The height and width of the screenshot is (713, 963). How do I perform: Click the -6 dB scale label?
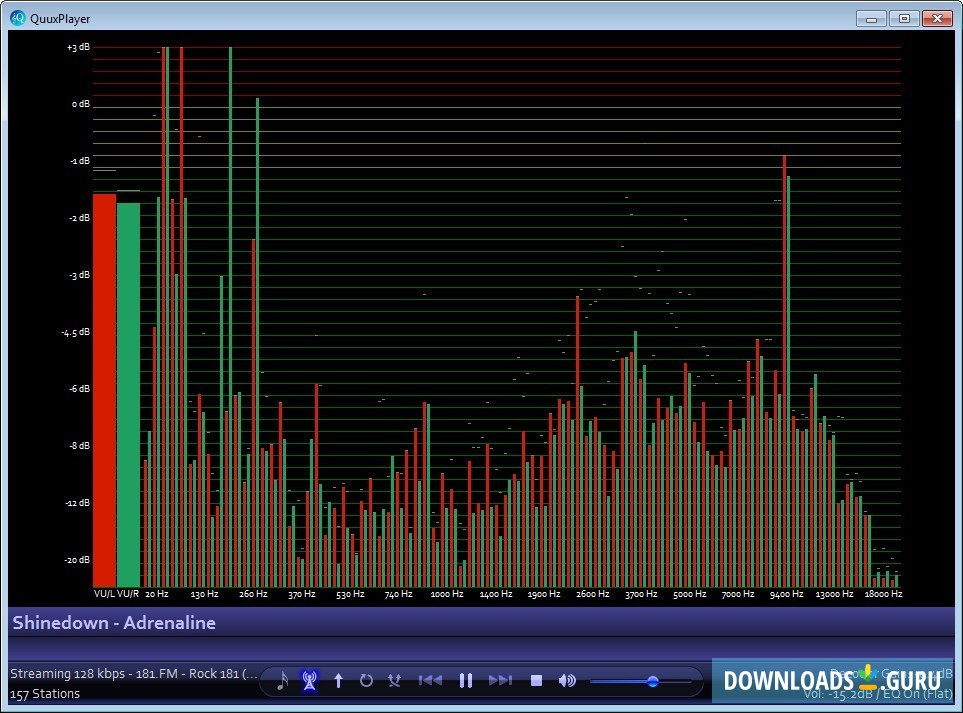pos(79,389)
